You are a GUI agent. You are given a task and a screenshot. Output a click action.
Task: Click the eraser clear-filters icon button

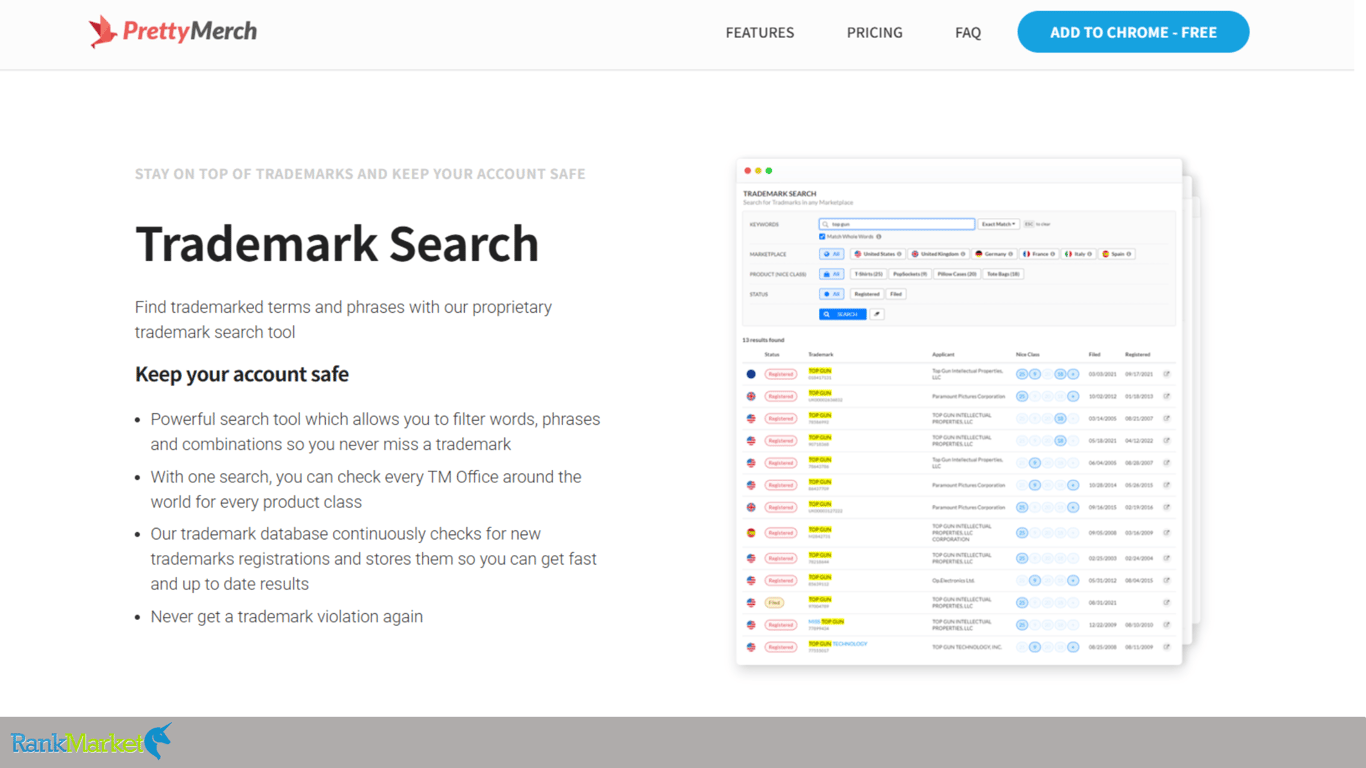[877, 314]
